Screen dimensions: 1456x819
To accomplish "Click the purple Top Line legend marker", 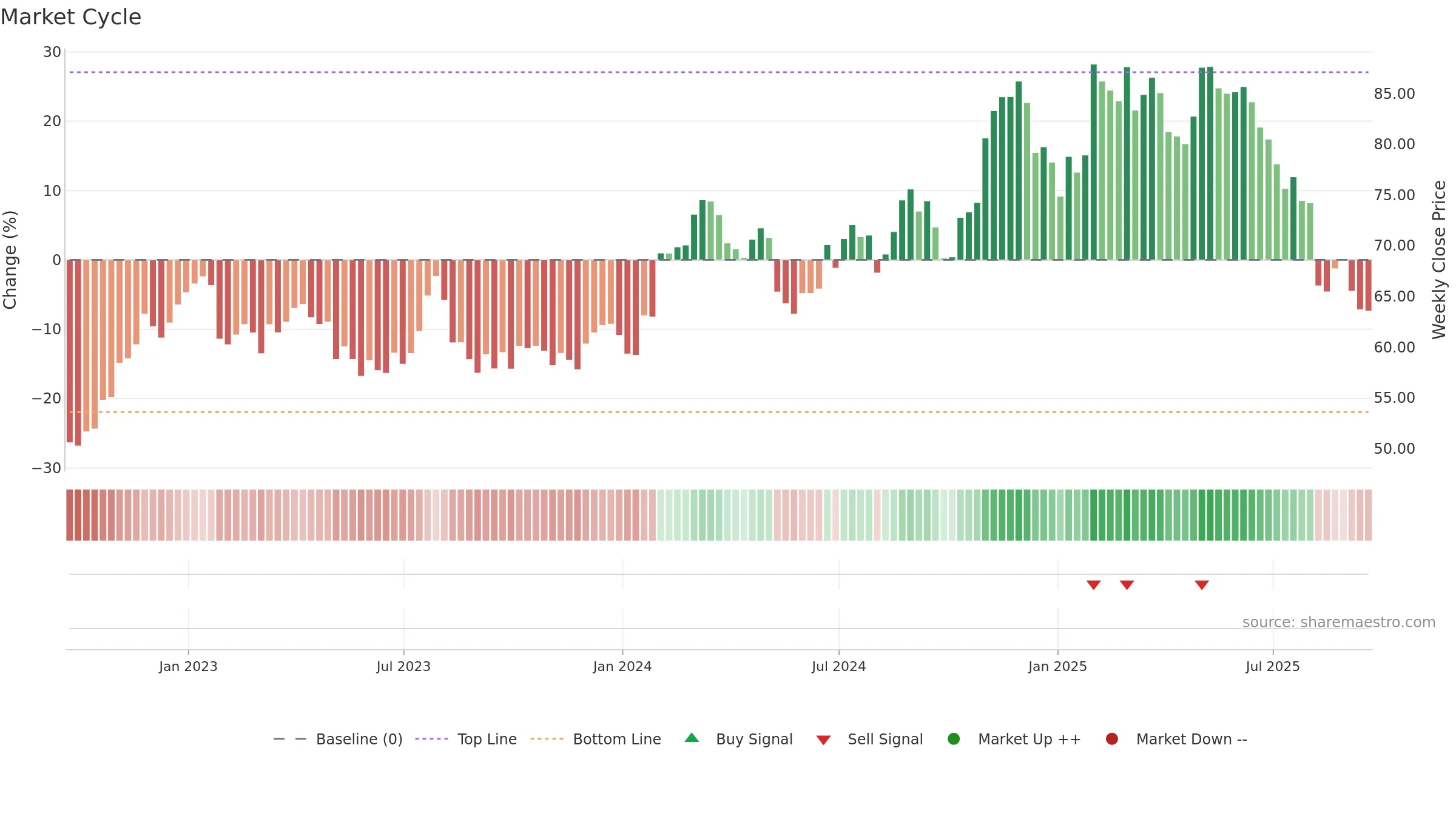I will (431, 739).
